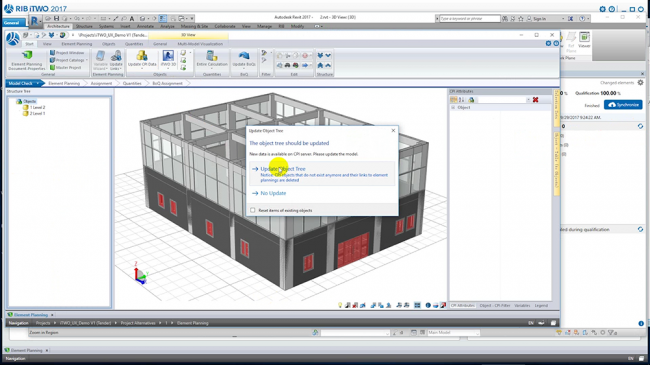Click the light bulb icon below 3D view
This screenshot has height=365, width=650.
pyautogui.click(x=340, y=305)
